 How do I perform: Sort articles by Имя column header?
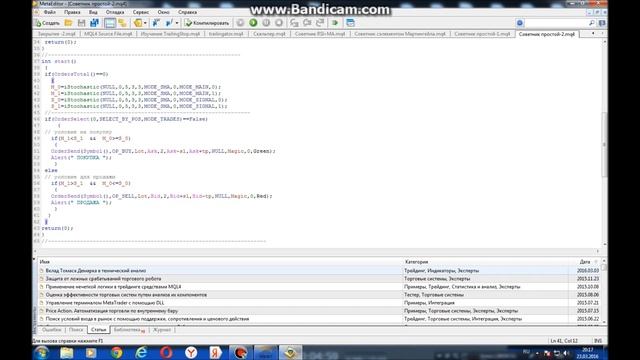point(220,262)
